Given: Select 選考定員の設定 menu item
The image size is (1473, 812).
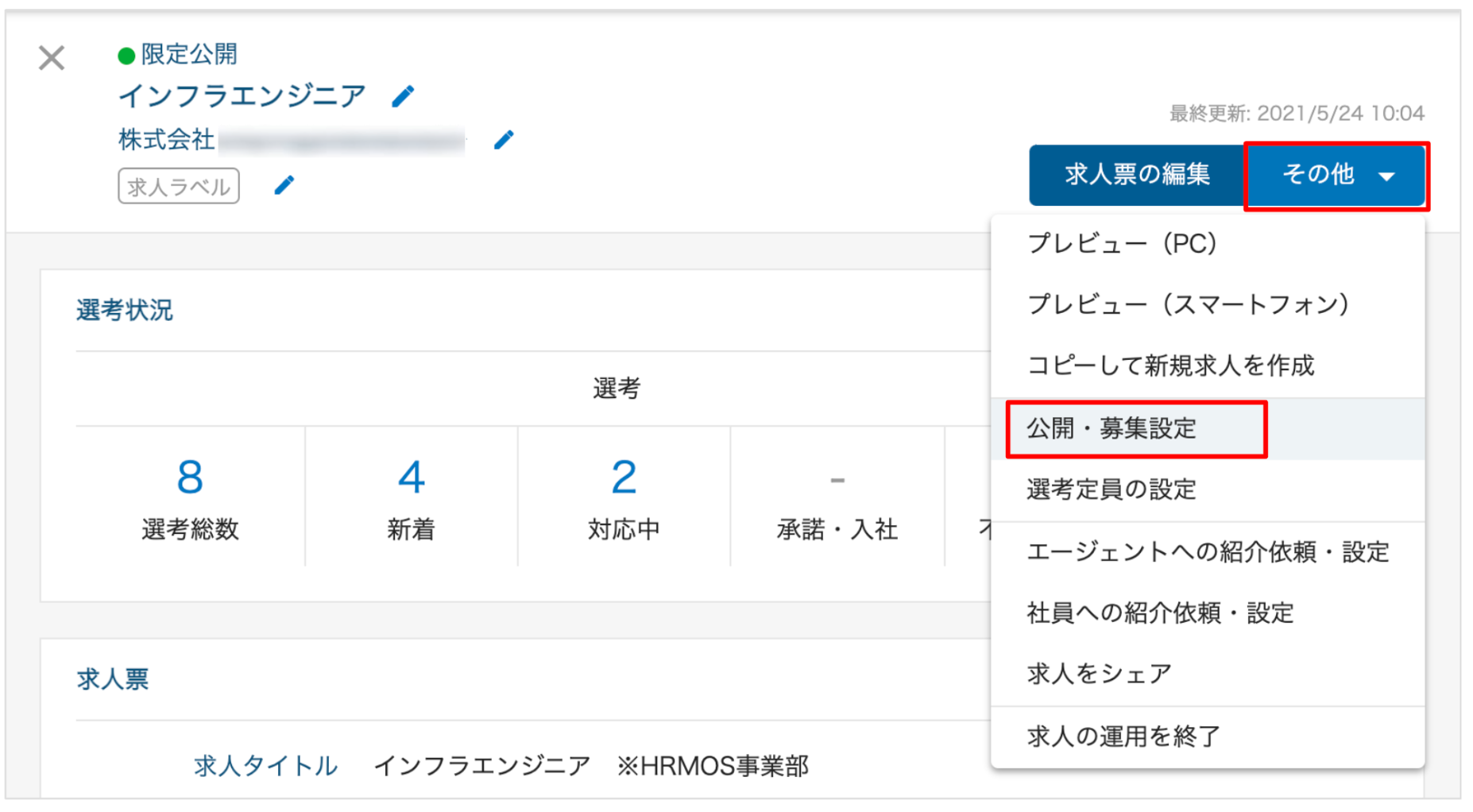Looking at the screenshot, I should (x=1208, y=489).
